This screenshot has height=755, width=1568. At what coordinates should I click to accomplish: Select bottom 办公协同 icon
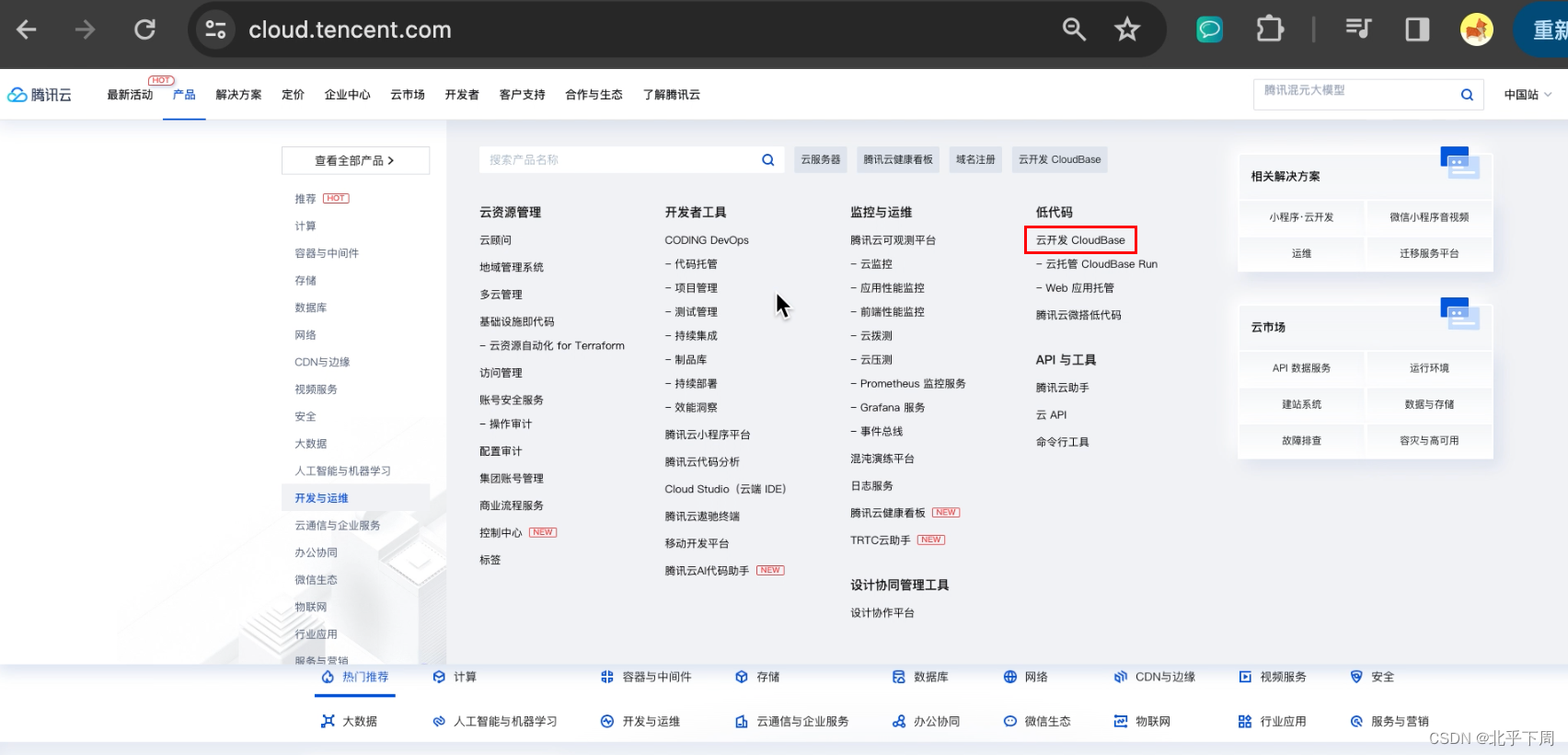pos(899,721)
